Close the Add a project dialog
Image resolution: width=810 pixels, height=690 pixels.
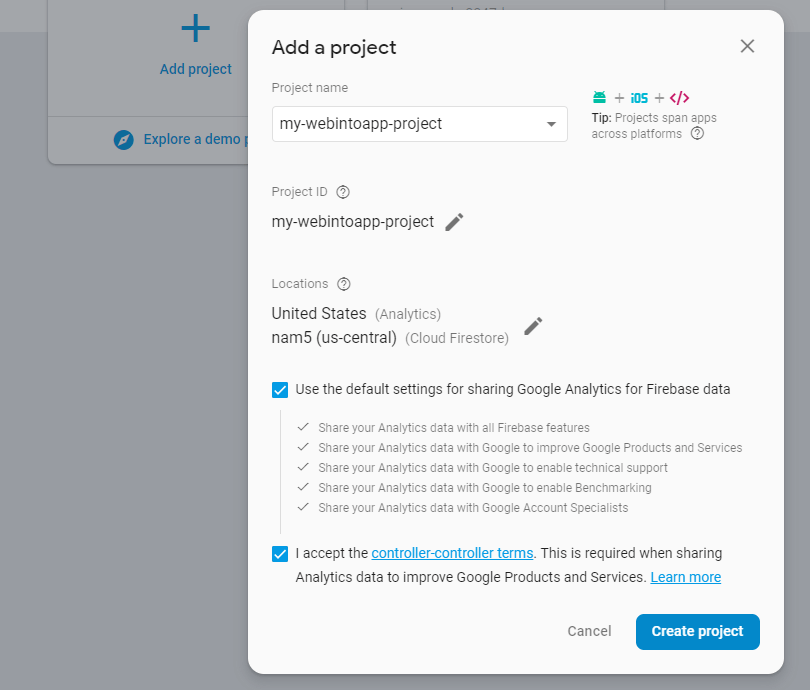747,46
